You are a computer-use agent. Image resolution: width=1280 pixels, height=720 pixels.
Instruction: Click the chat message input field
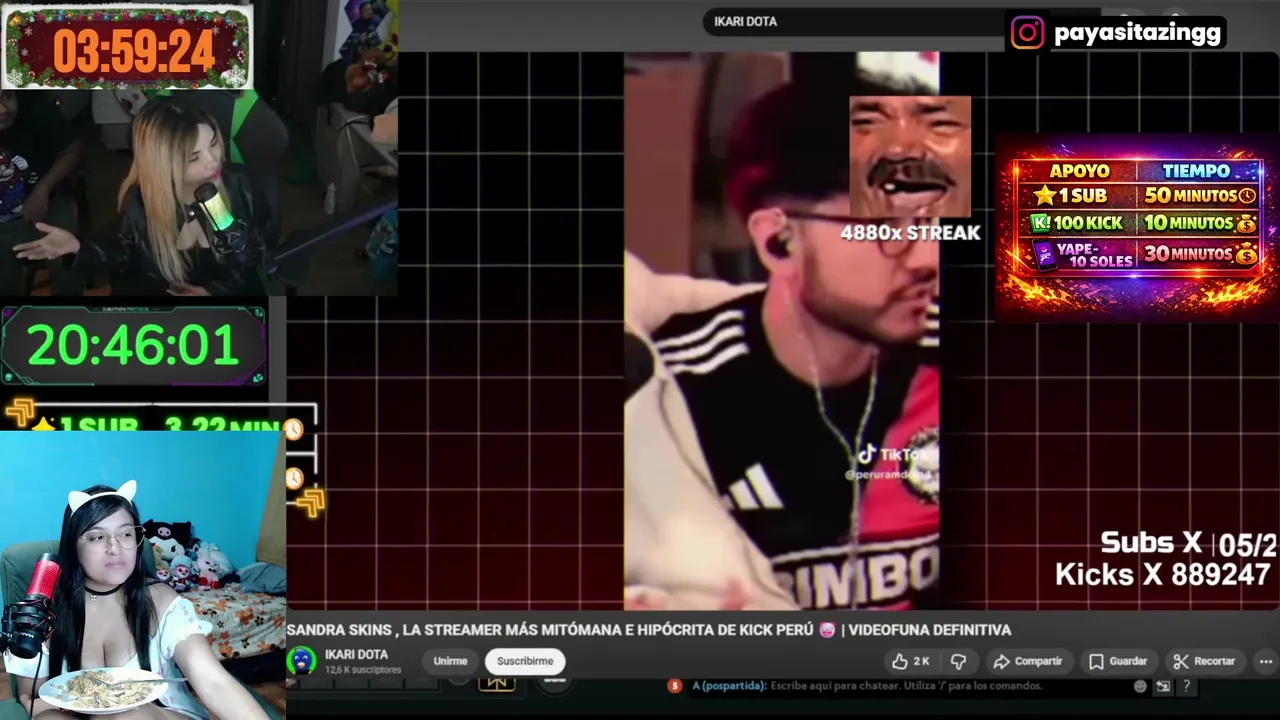[905, 686]
